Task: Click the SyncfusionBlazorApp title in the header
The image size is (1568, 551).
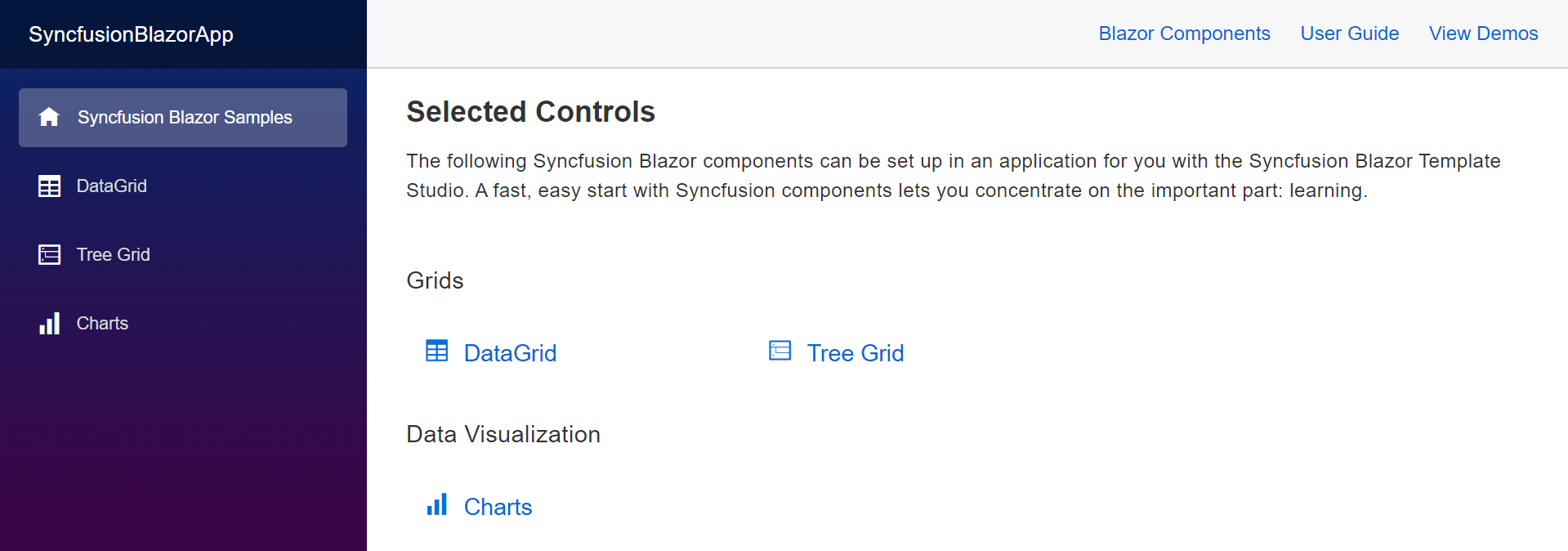Action: click(130, 34)
